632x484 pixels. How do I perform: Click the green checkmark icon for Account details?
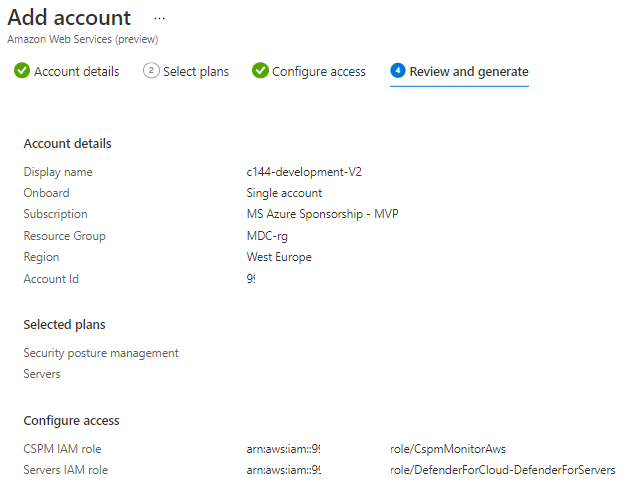click(x=21, y=71)
